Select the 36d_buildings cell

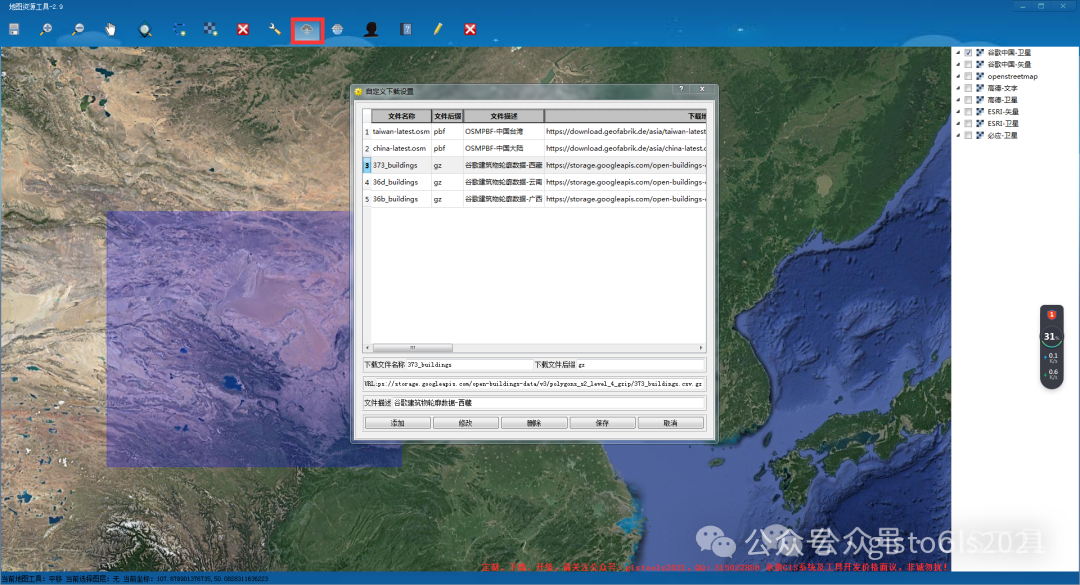401,182
